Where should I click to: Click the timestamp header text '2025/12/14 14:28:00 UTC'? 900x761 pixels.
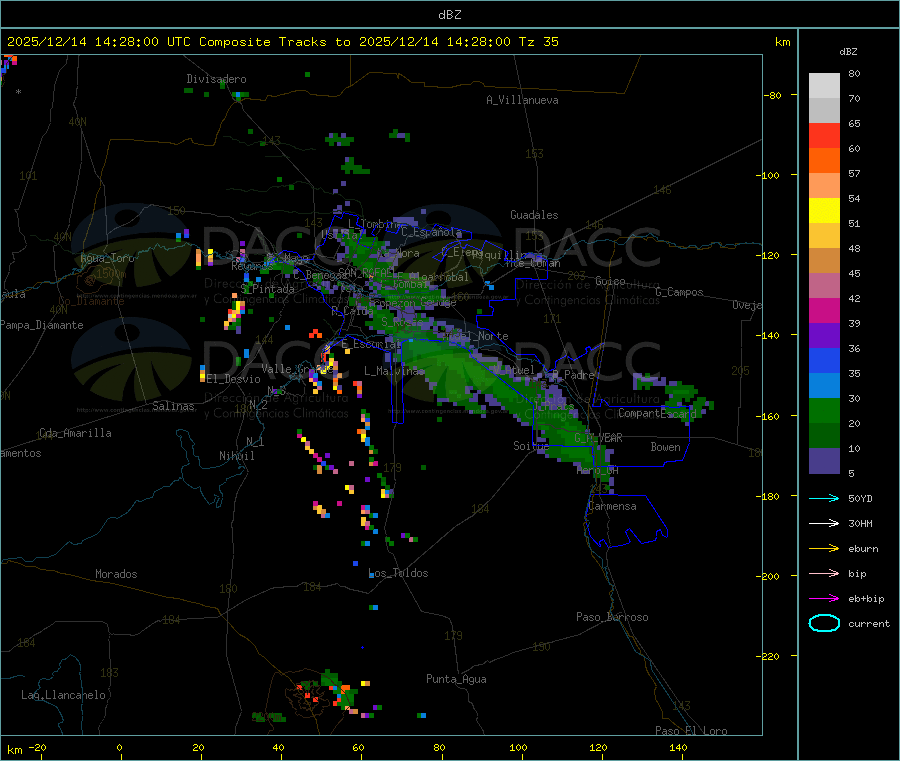pyautogui.click(x=99, y=42)
